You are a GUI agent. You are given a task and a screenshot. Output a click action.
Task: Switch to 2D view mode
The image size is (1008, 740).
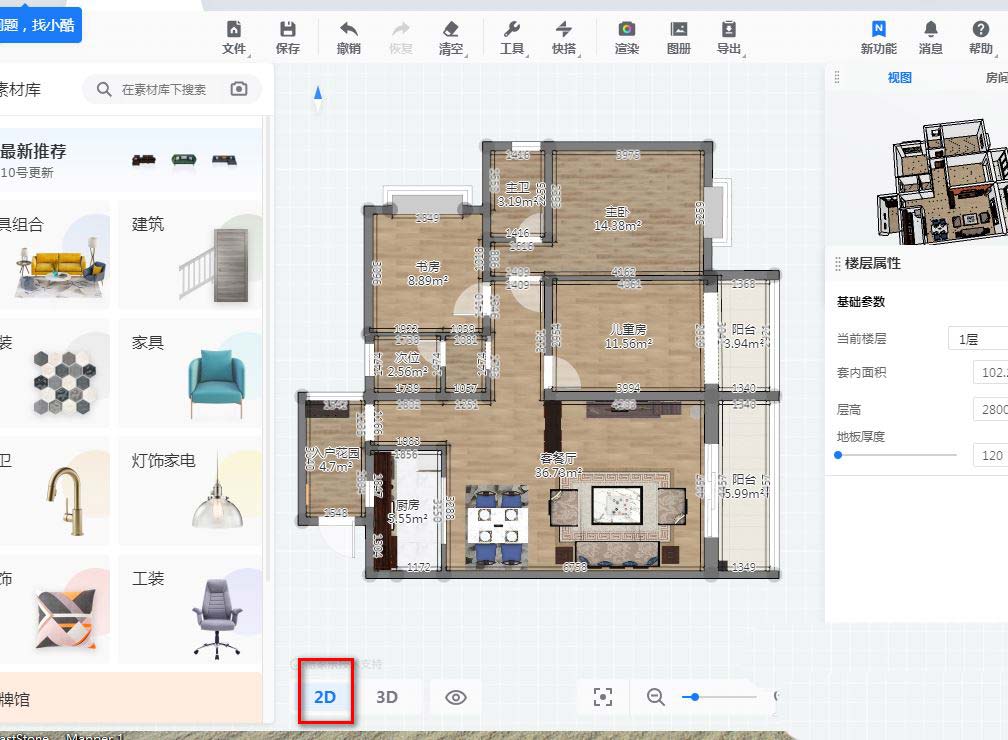[x=325, y=697]
